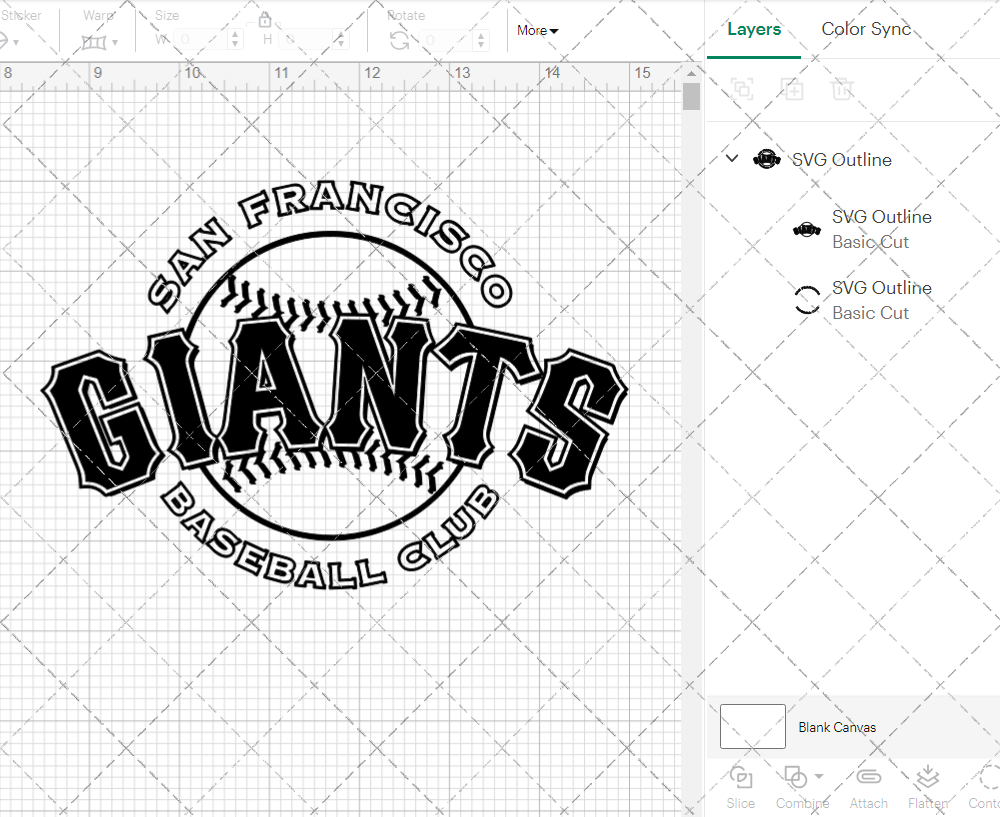Click the Attach label text
The image size is (1000, 817).
click(x=869, y=803)
